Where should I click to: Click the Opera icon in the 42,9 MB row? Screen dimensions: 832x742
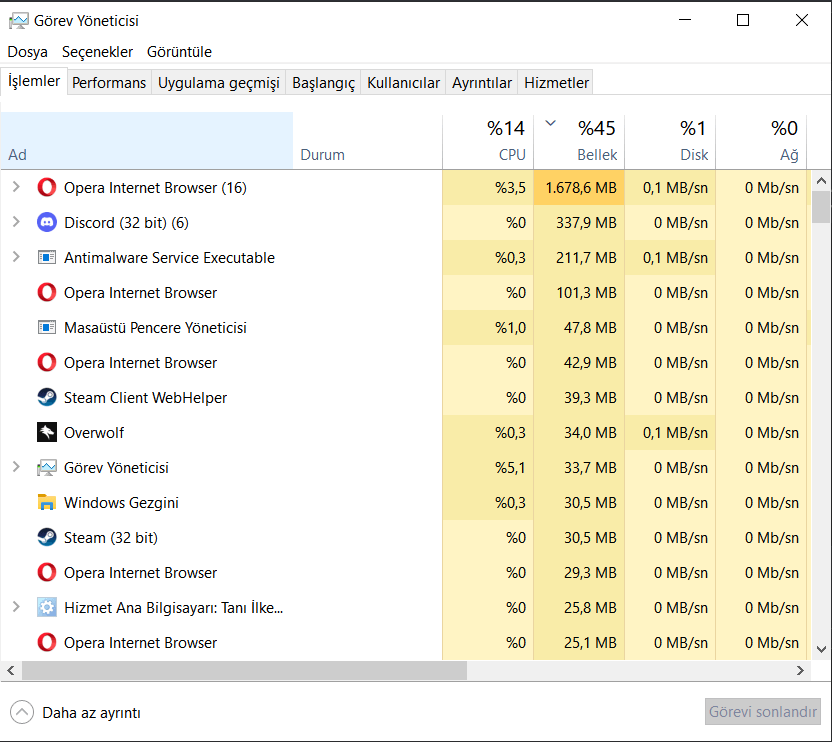(47, 363)
